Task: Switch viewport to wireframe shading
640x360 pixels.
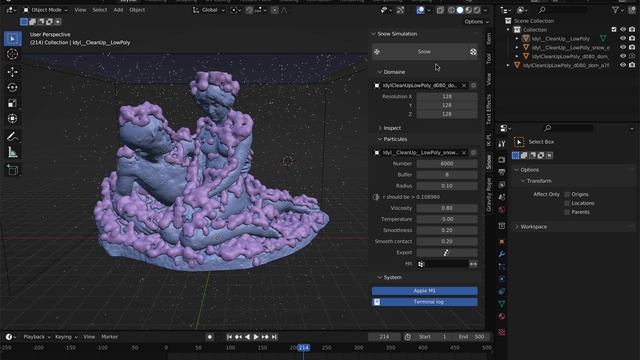Action: [x=451, y=10]
